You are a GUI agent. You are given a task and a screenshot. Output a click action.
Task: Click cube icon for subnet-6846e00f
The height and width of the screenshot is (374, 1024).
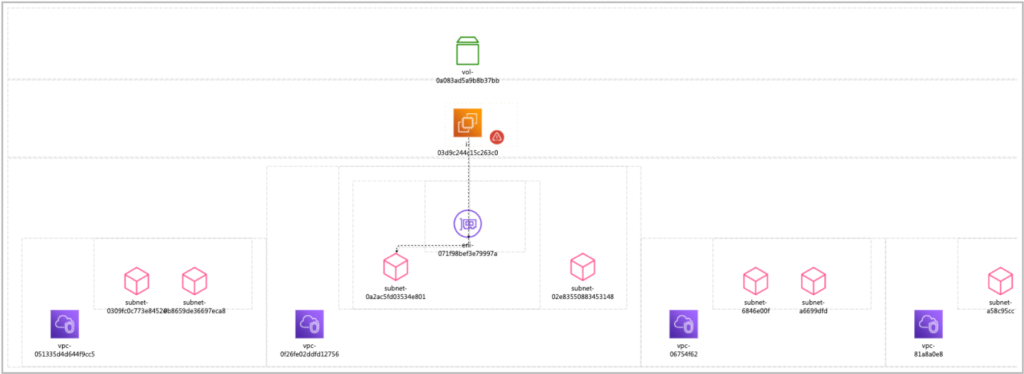tap(756, 281)
